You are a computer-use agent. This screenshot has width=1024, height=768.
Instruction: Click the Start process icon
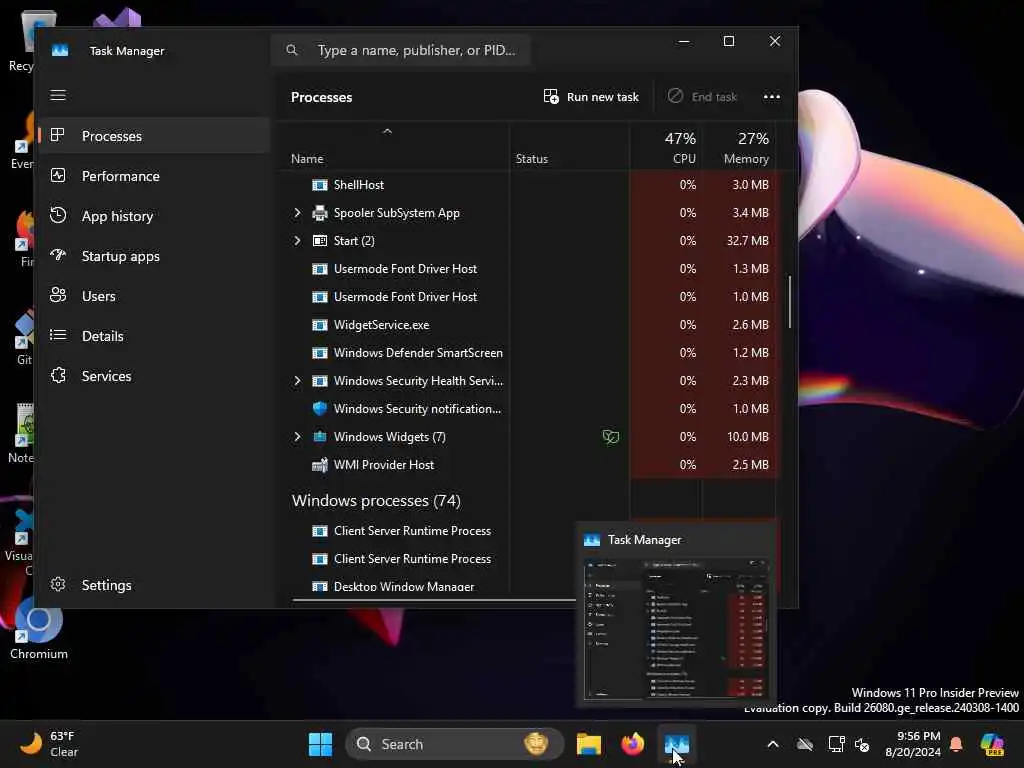pyautogui.click(x=319, y=241)
